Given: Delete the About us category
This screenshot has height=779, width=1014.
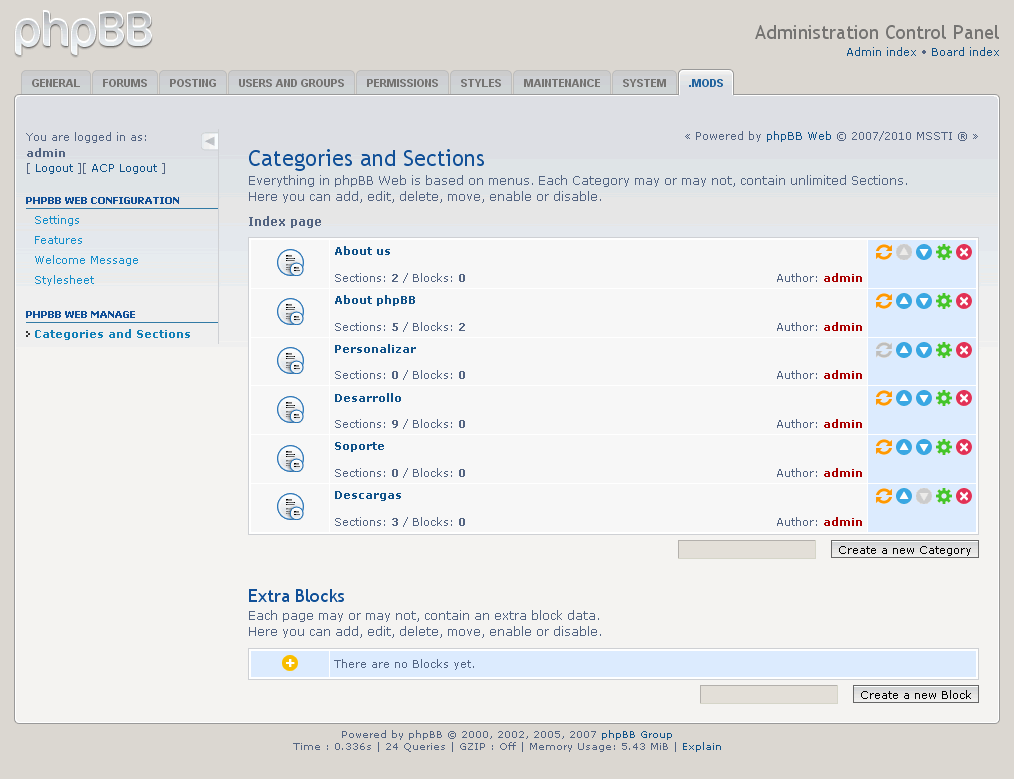Looking at the screenshot, I should 964,252.
